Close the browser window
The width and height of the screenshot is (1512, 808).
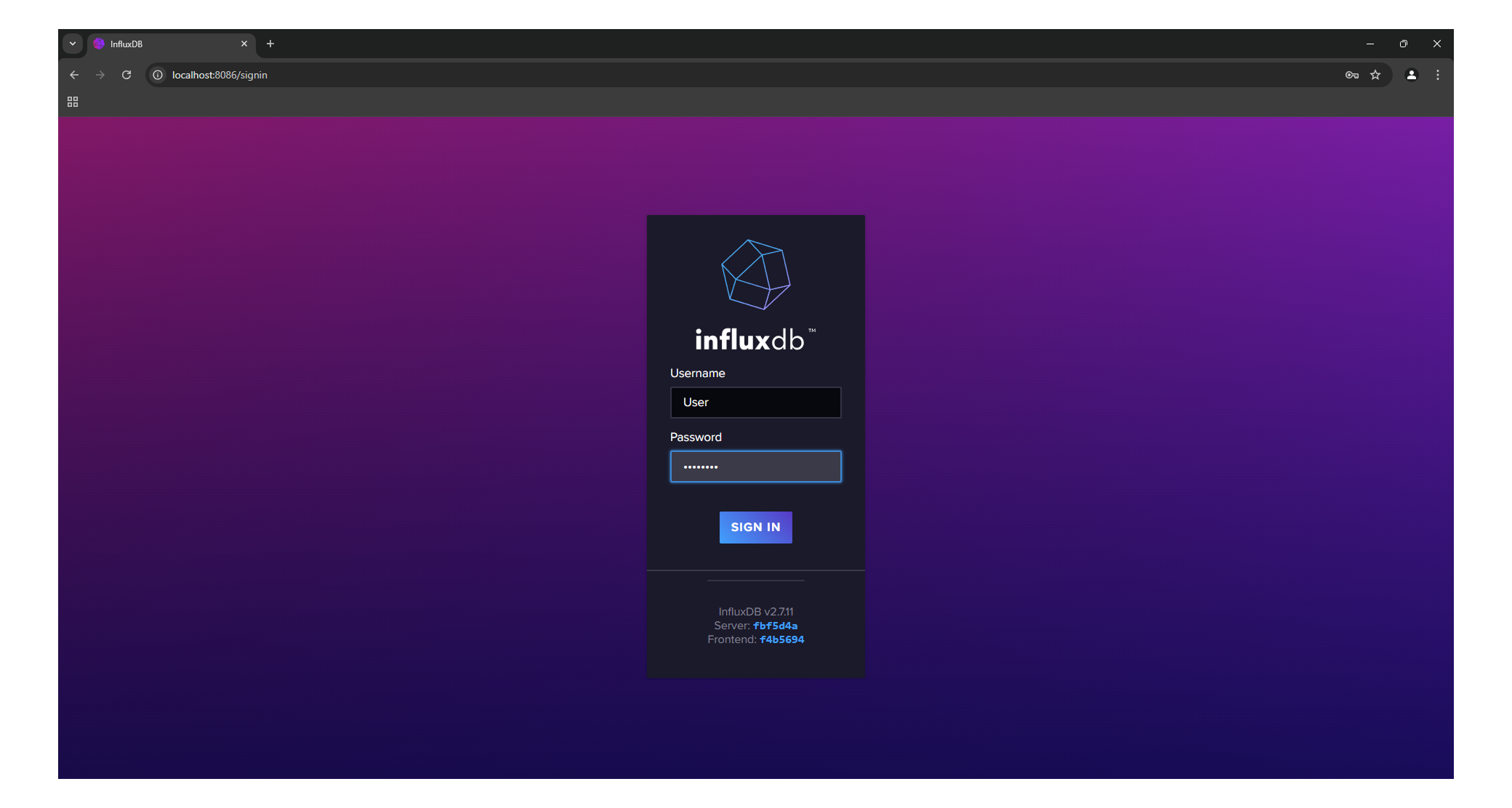(1437, 44)
